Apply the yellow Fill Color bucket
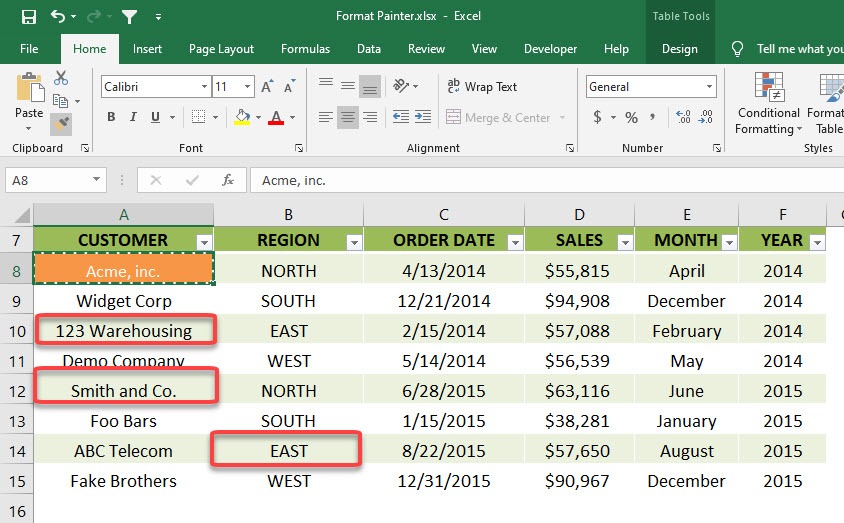The width and height of the screenshot is (844, 523). 242,117
